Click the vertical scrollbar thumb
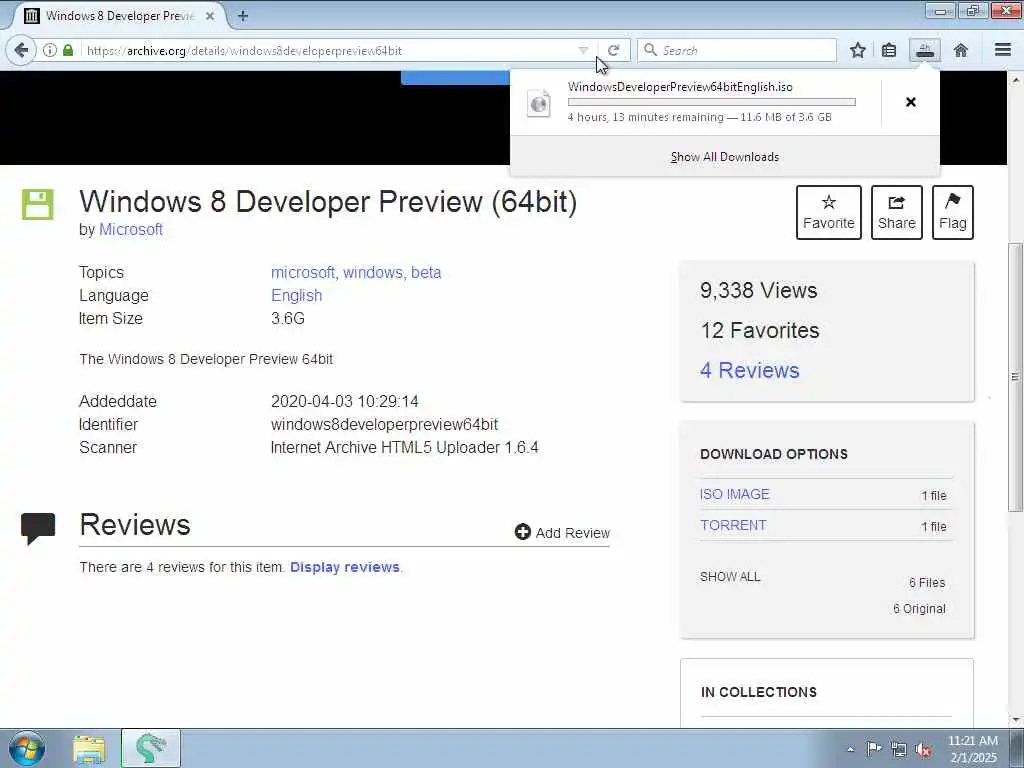 pyautogui.click(x=1015, y=376)
